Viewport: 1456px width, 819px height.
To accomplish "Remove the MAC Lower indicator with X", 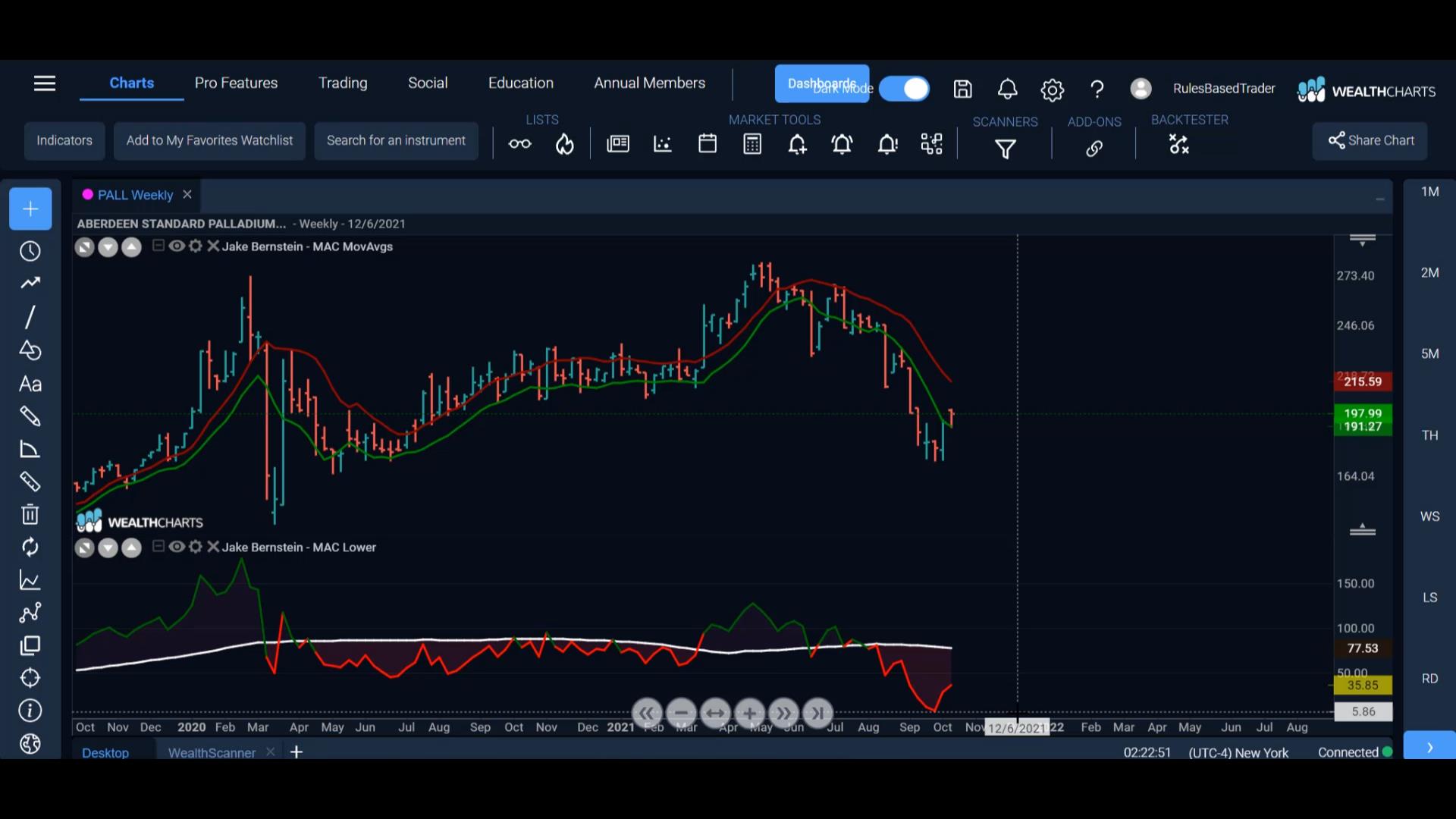I will click(x=213, y=546).
